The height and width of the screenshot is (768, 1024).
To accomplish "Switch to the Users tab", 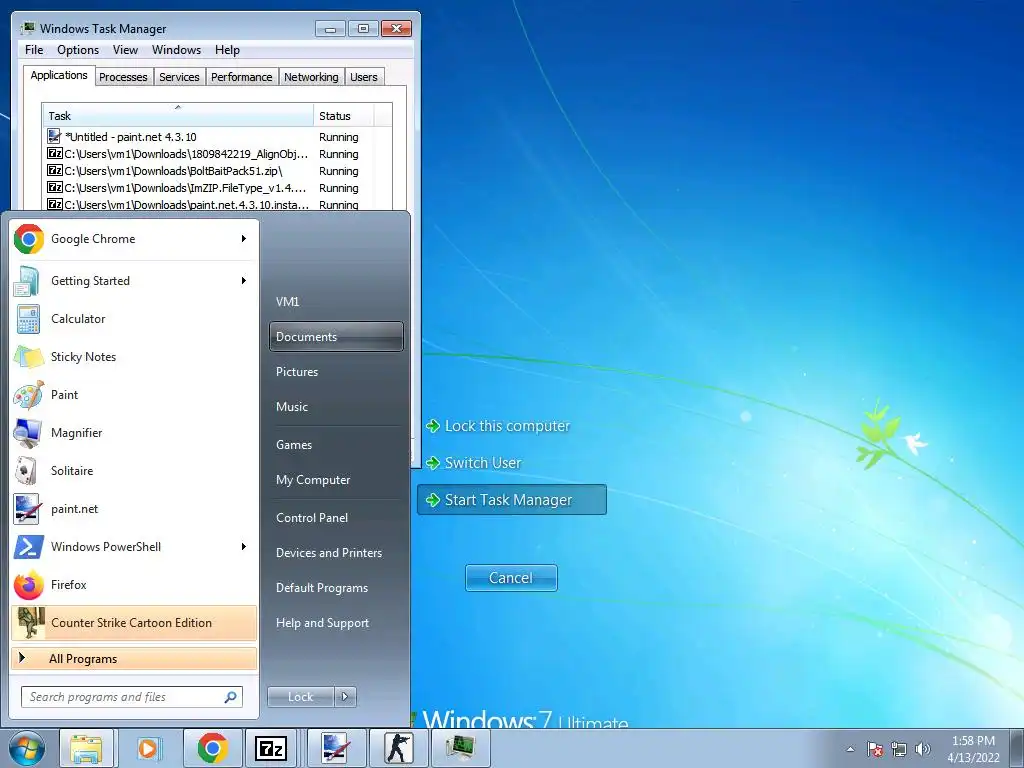I will tap(364, 77).
